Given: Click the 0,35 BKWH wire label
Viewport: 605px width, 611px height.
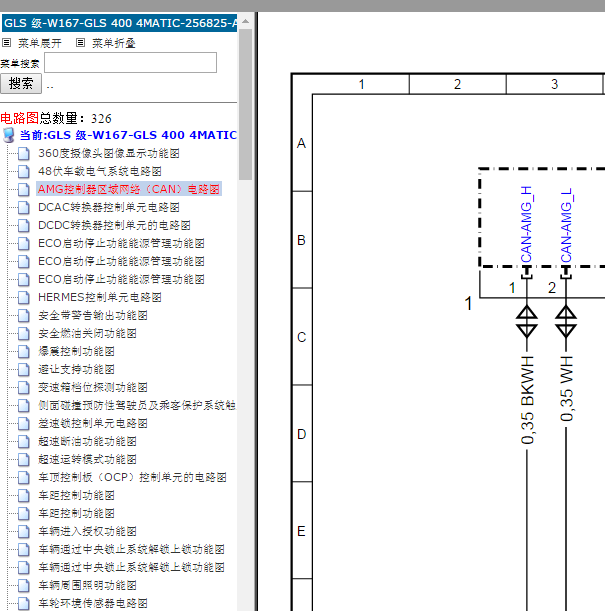Looking at the screenshot, I should 527,401.
